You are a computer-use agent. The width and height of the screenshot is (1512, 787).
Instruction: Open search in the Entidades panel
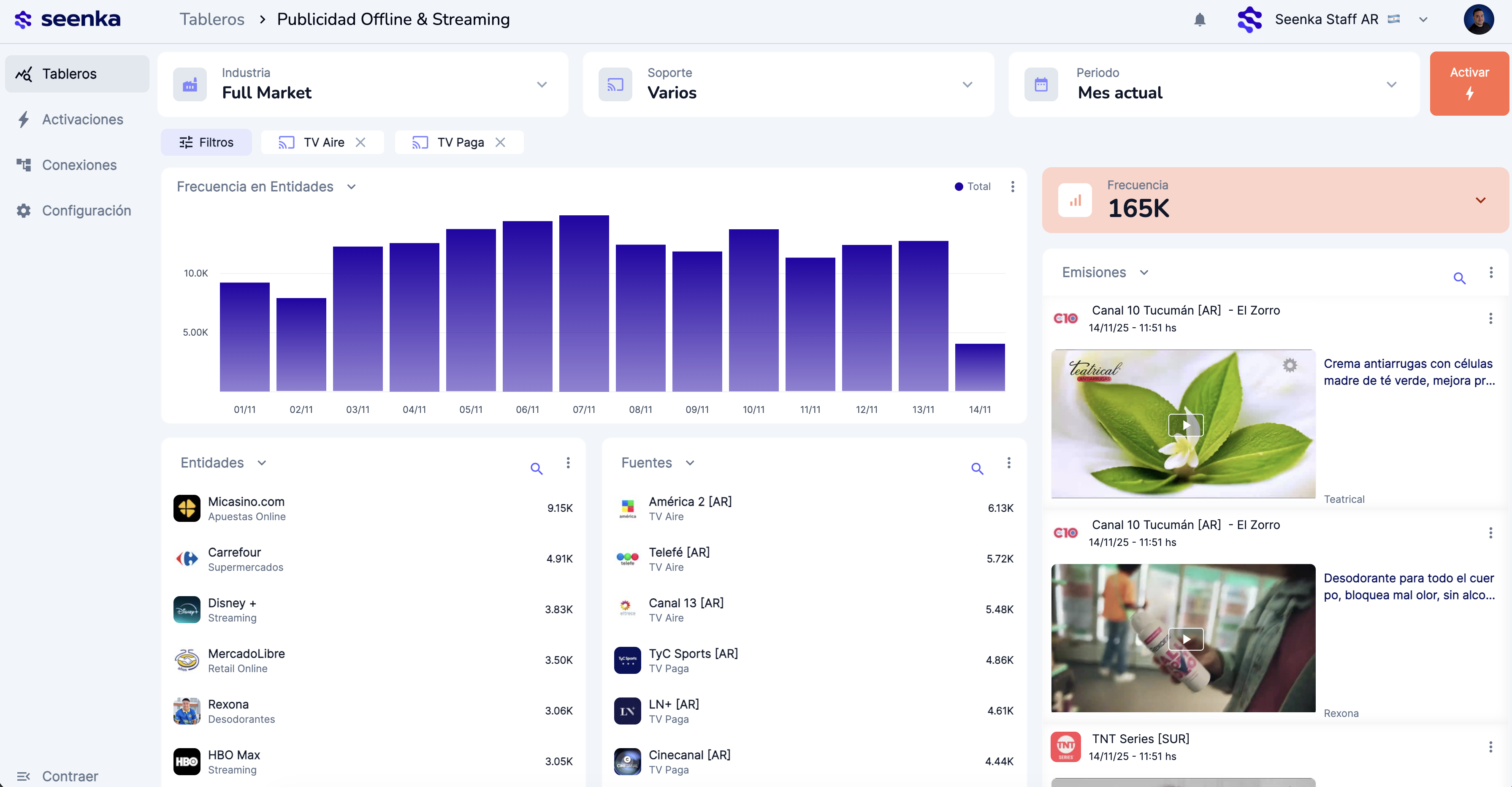pos(536,469)
